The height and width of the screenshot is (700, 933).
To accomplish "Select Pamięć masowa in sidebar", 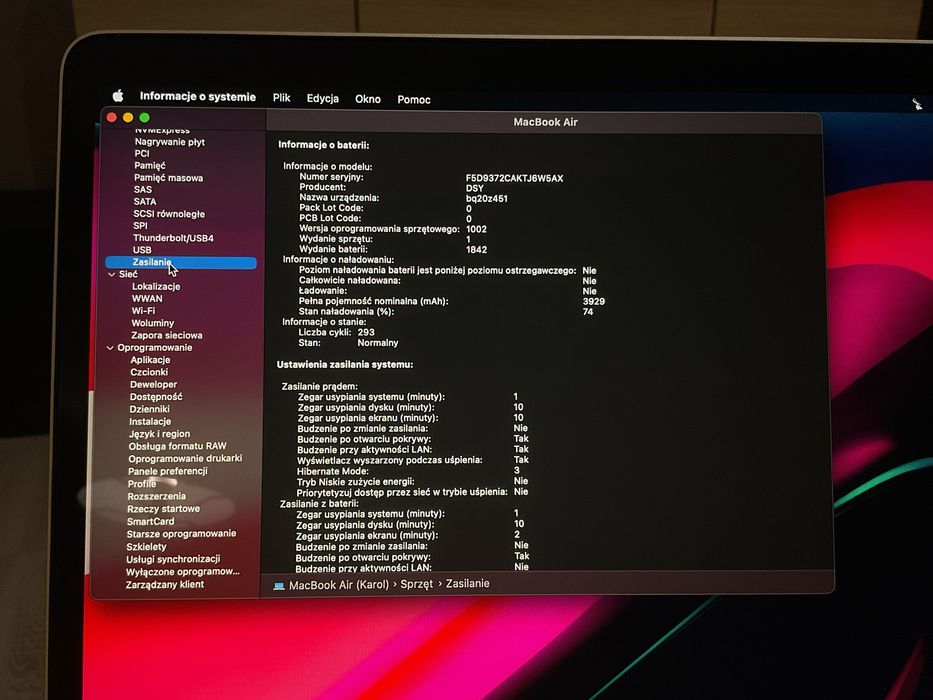I will click(x=168, y=177).
